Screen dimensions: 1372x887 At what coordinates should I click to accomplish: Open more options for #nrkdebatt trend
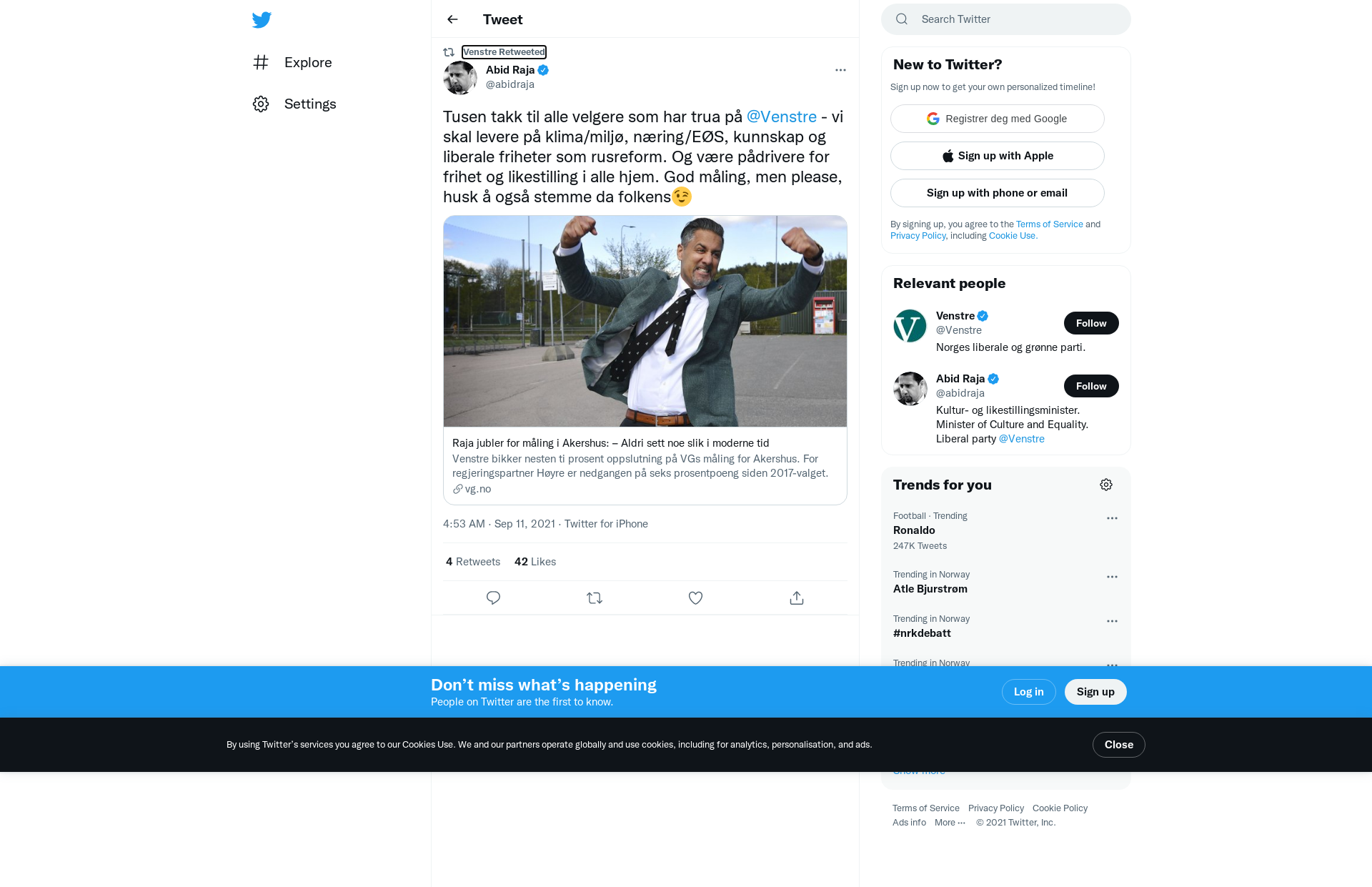click(1112, 621)
